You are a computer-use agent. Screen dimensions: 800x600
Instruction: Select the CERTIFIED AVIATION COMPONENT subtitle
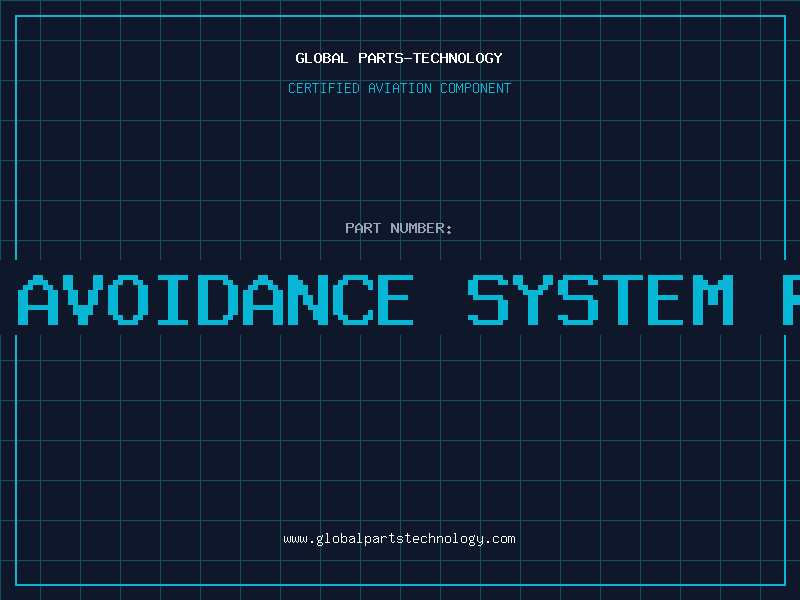click(x=399, y=88)
